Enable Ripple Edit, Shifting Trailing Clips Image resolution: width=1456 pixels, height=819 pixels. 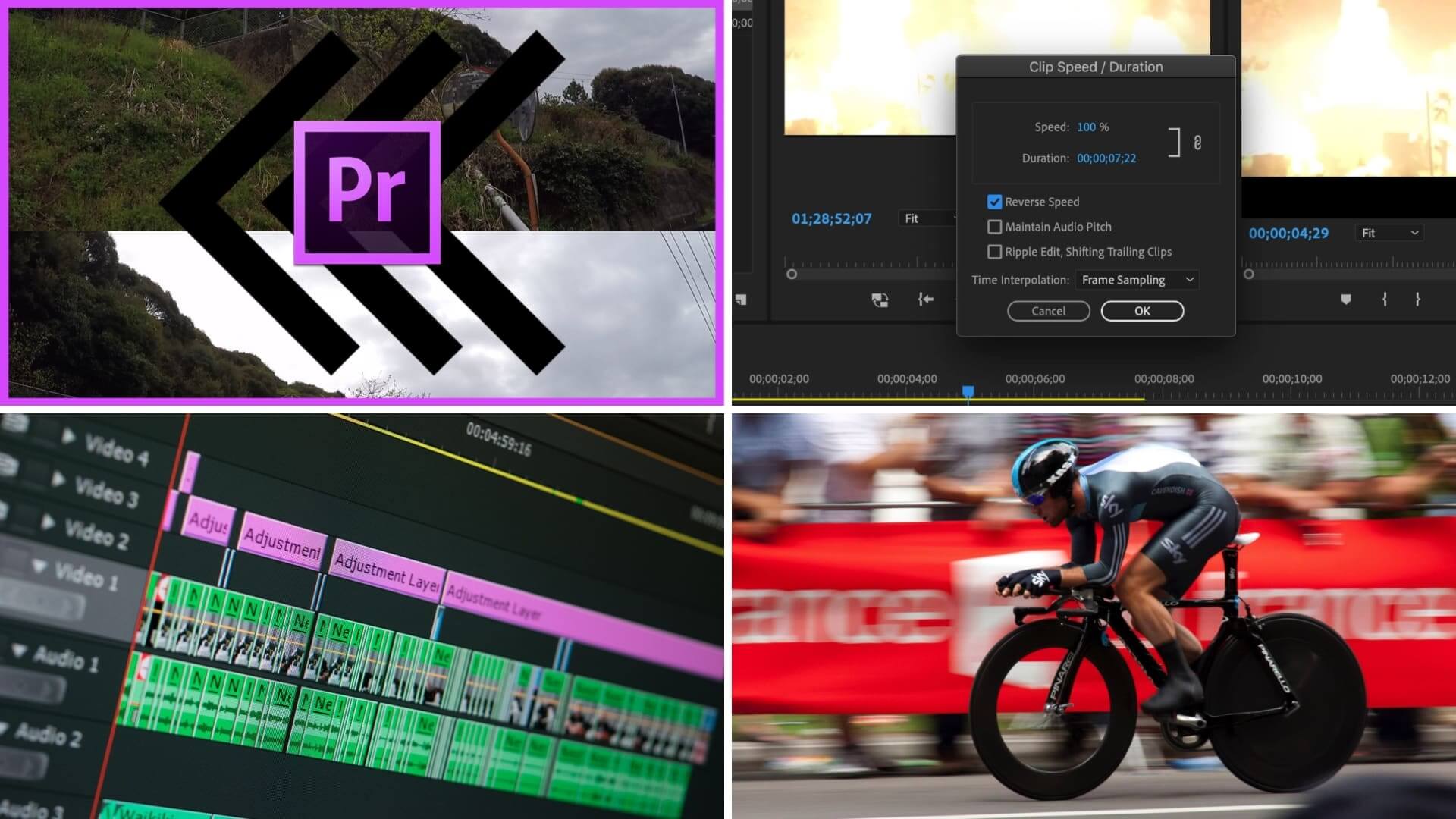click(x=994, y=251)
